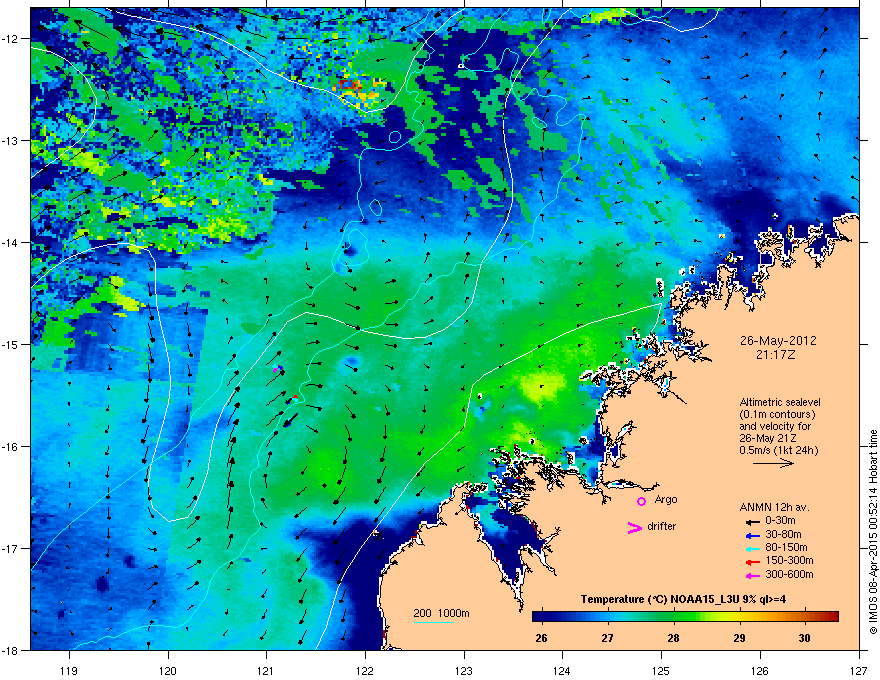Click the temperature colorbar at 28 degrees
880x680 pixels.
673,617
